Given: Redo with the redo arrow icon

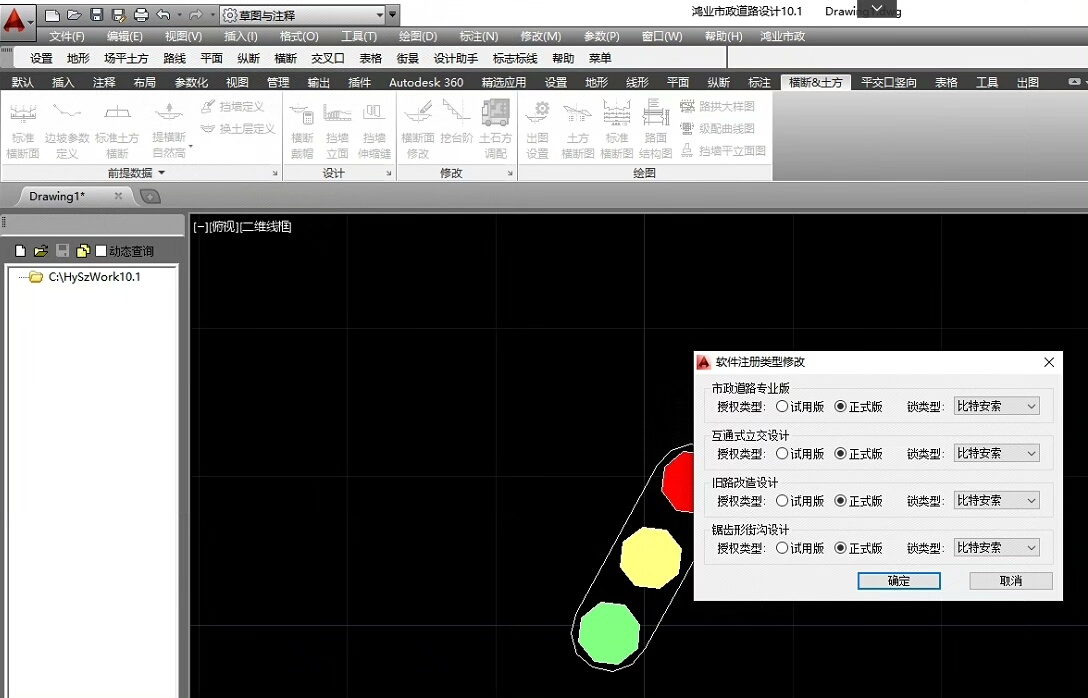Looking at the screenshot, I should (x=196, y=15).
